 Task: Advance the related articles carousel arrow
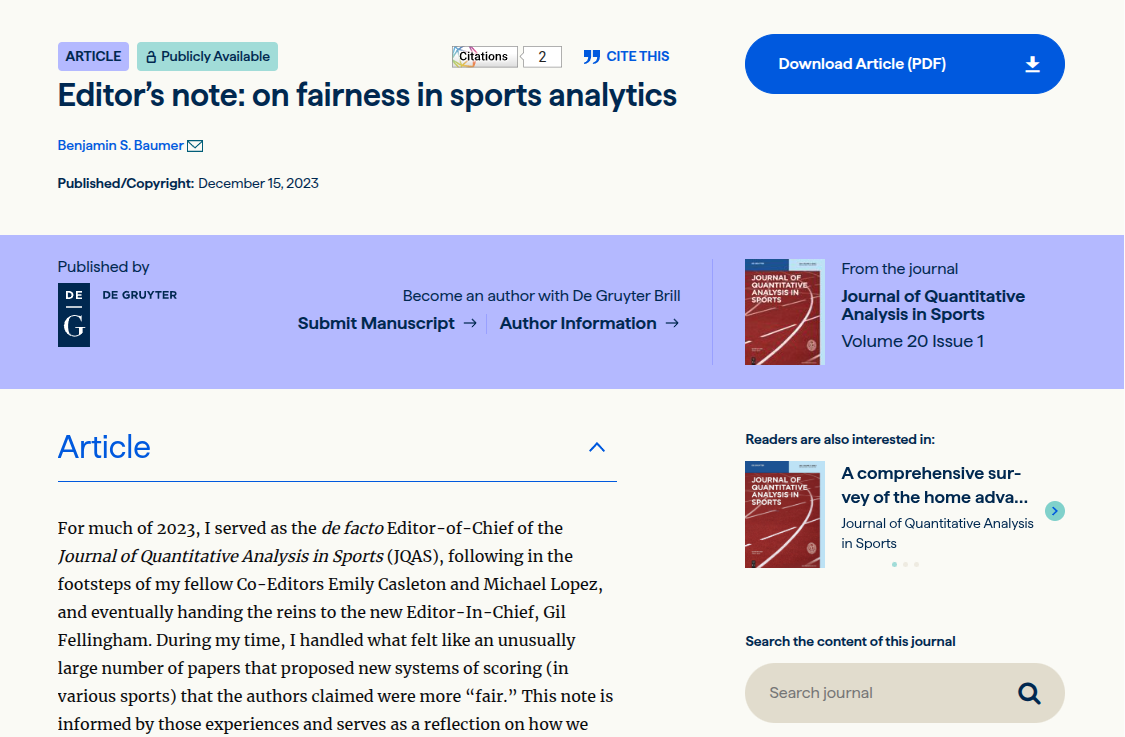(1054, 511)
